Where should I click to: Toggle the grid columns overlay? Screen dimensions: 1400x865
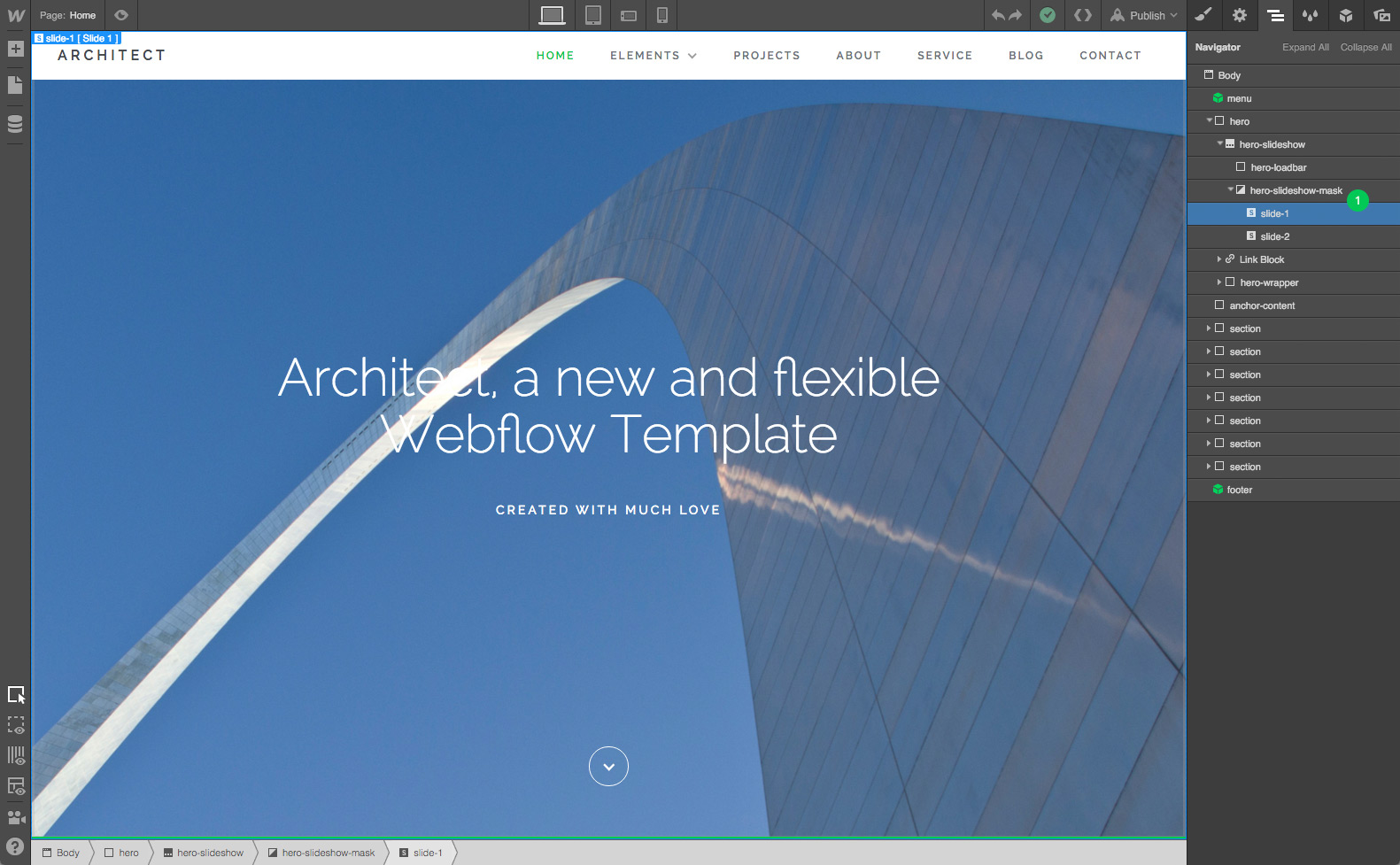(x=16, y=755)
